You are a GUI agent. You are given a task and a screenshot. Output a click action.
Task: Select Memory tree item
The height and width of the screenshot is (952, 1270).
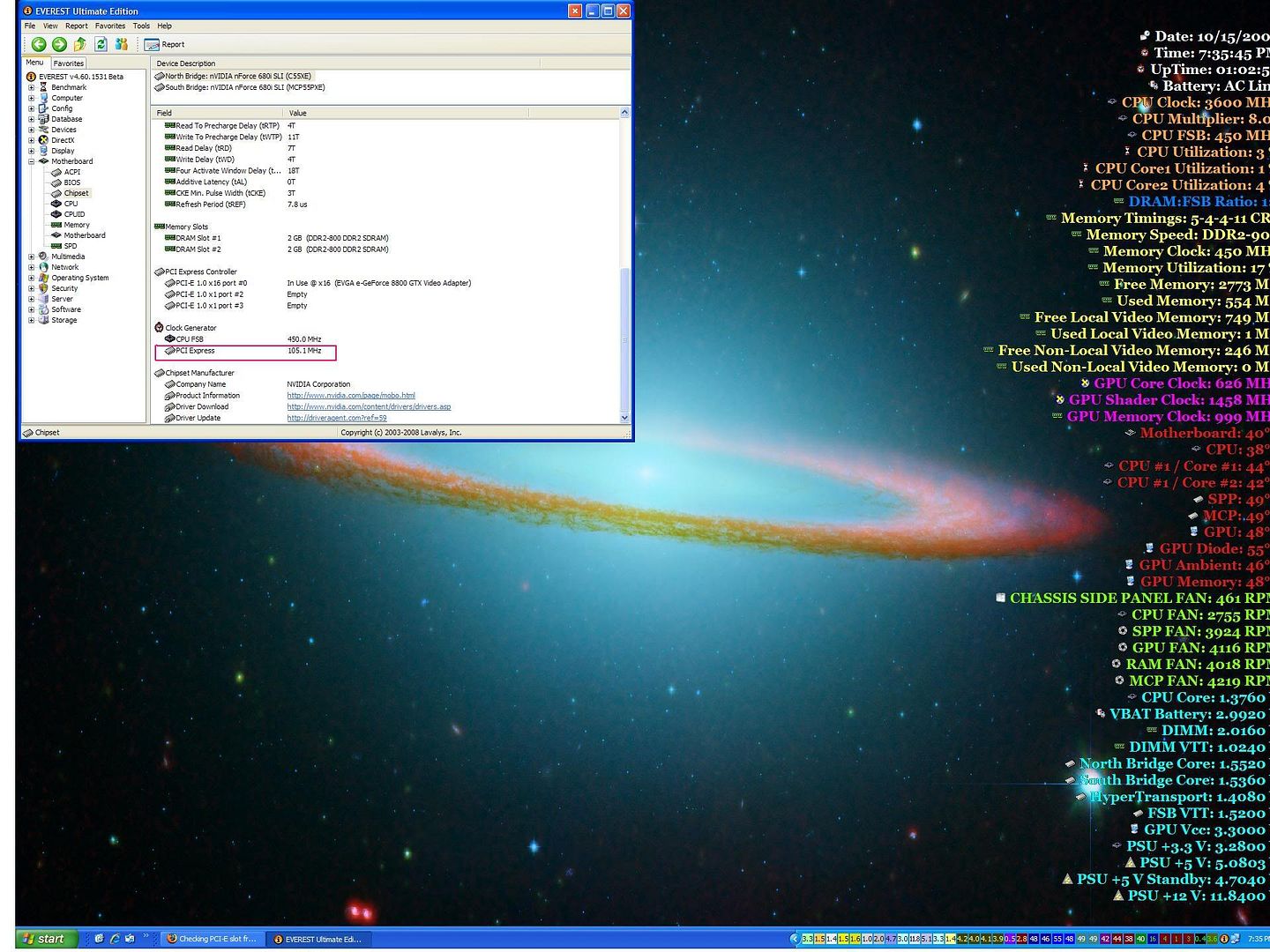77,225
